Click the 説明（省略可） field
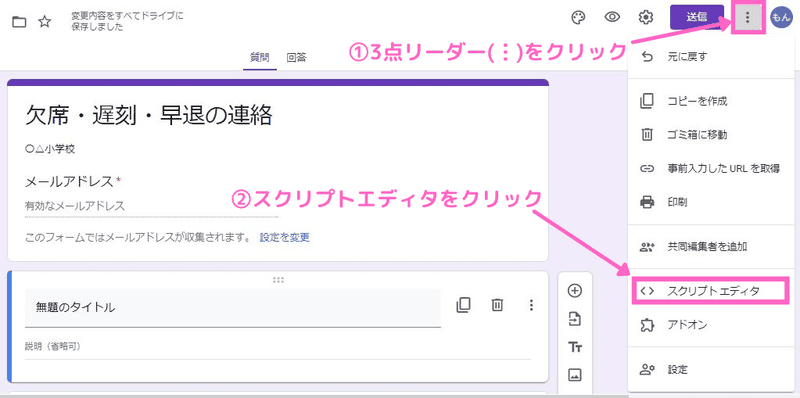The image size is (800, 398). click(x=278, y=347)
